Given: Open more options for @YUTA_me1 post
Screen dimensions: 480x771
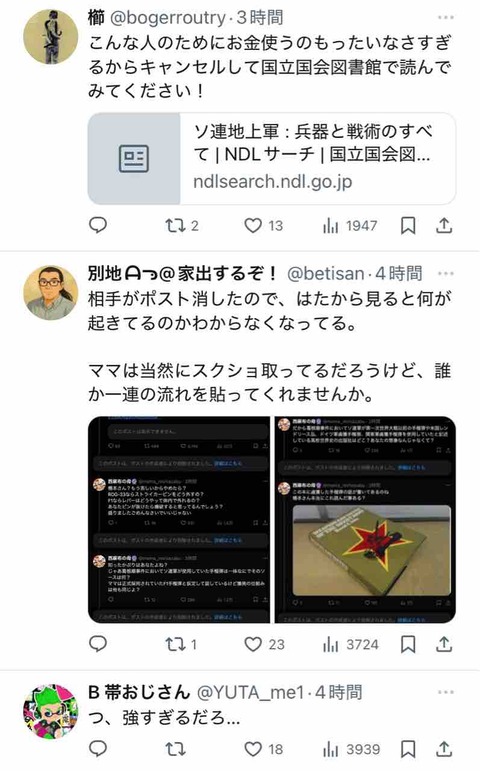Looking at the screenshot, I should tap(446, 692).
